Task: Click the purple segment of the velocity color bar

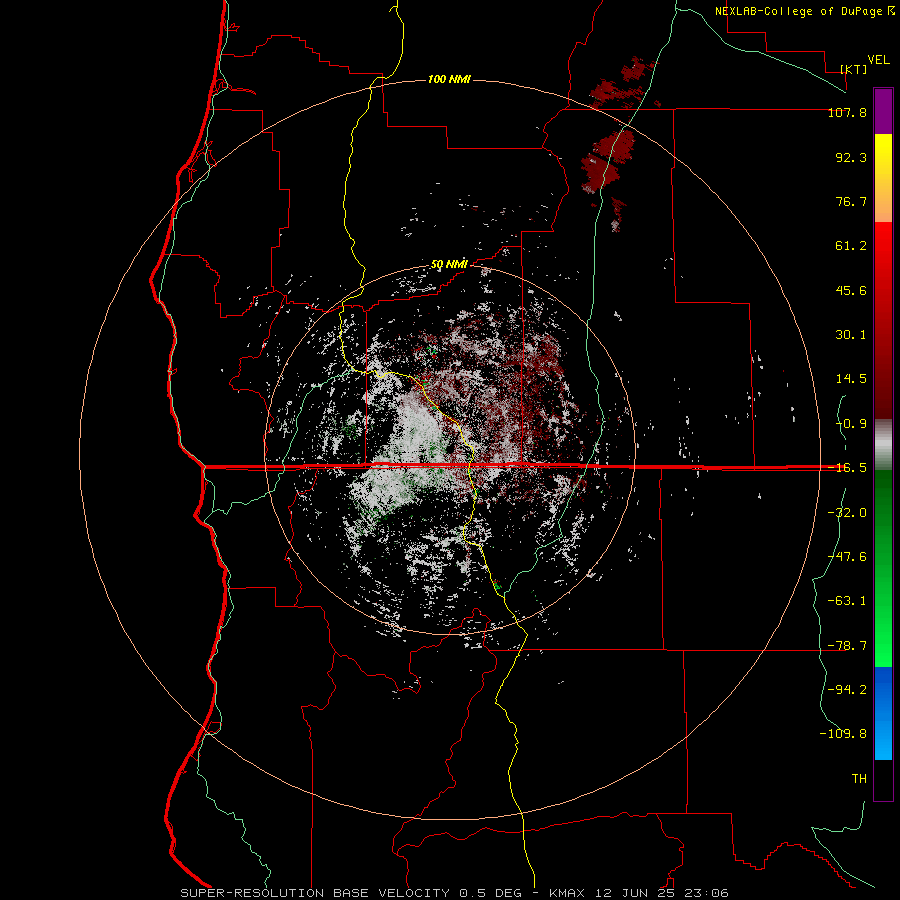Action: [883, 111]
